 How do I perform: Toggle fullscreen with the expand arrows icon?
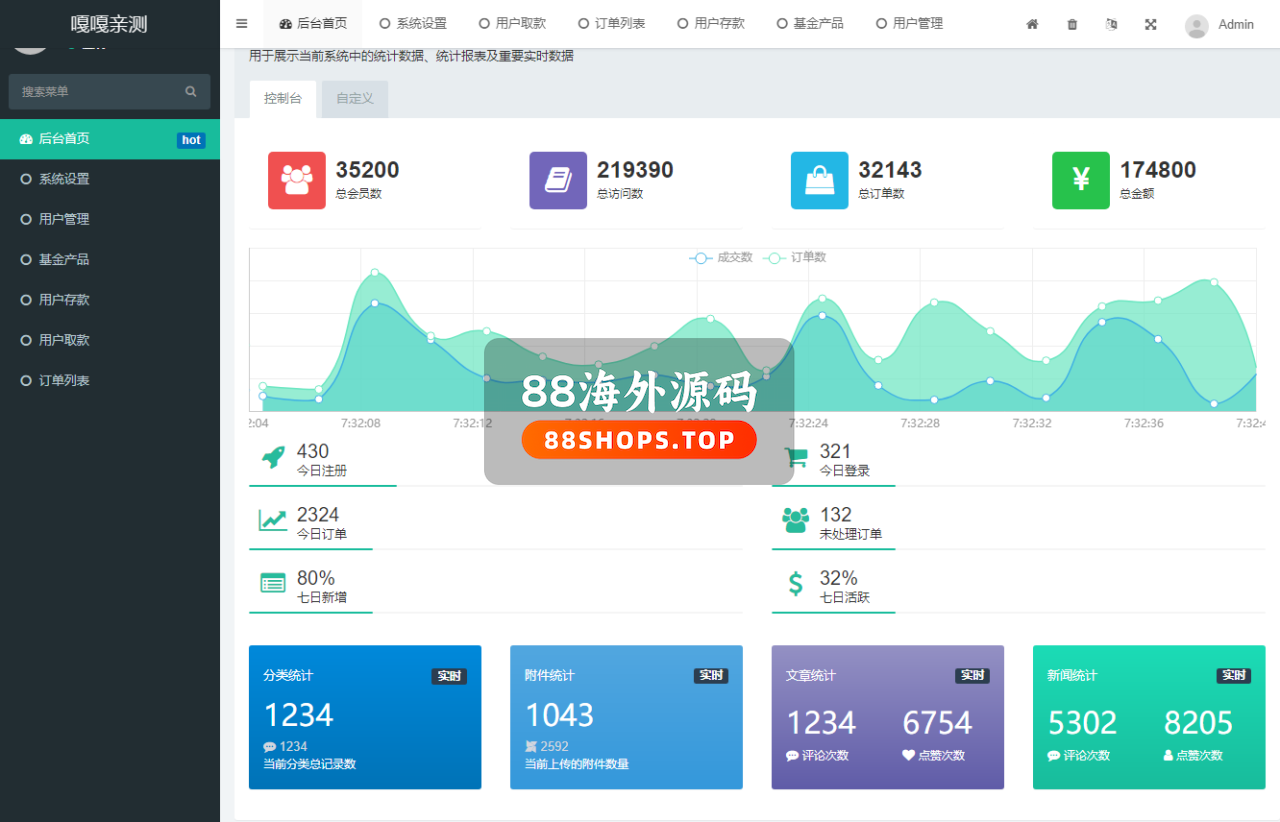[x=1151, y=24]
